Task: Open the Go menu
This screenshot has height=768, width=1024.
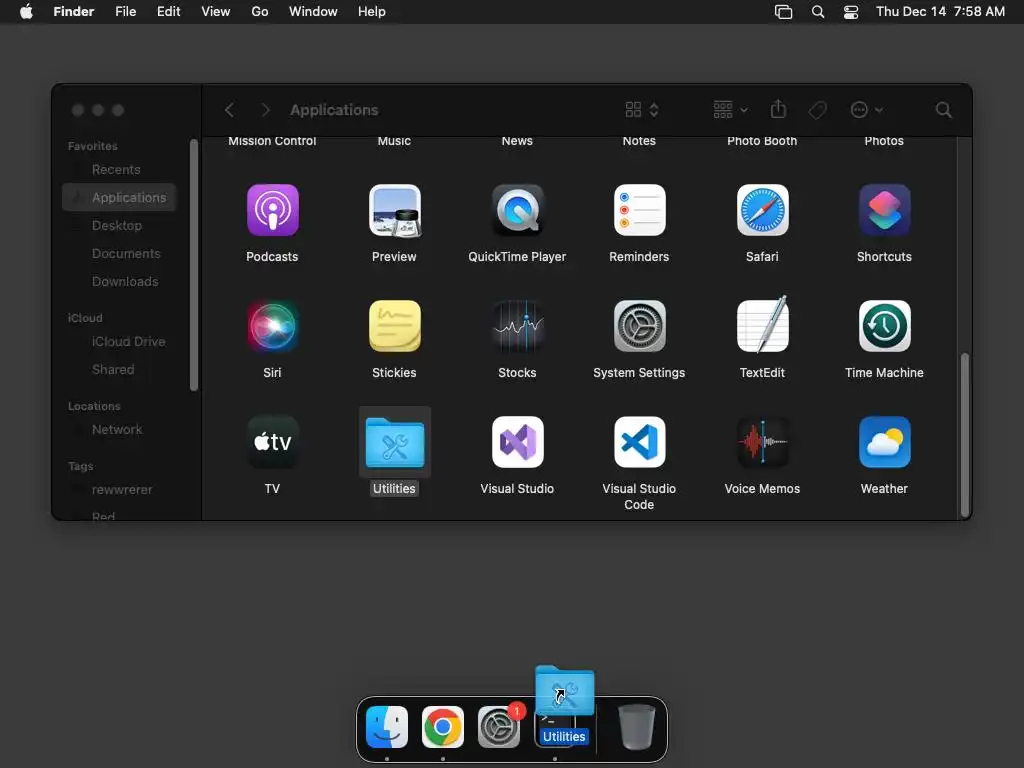Action: point(260,12)
